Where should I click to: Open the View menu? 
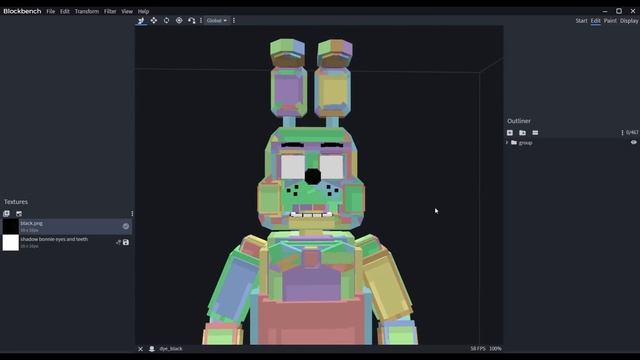coord(127,11)
